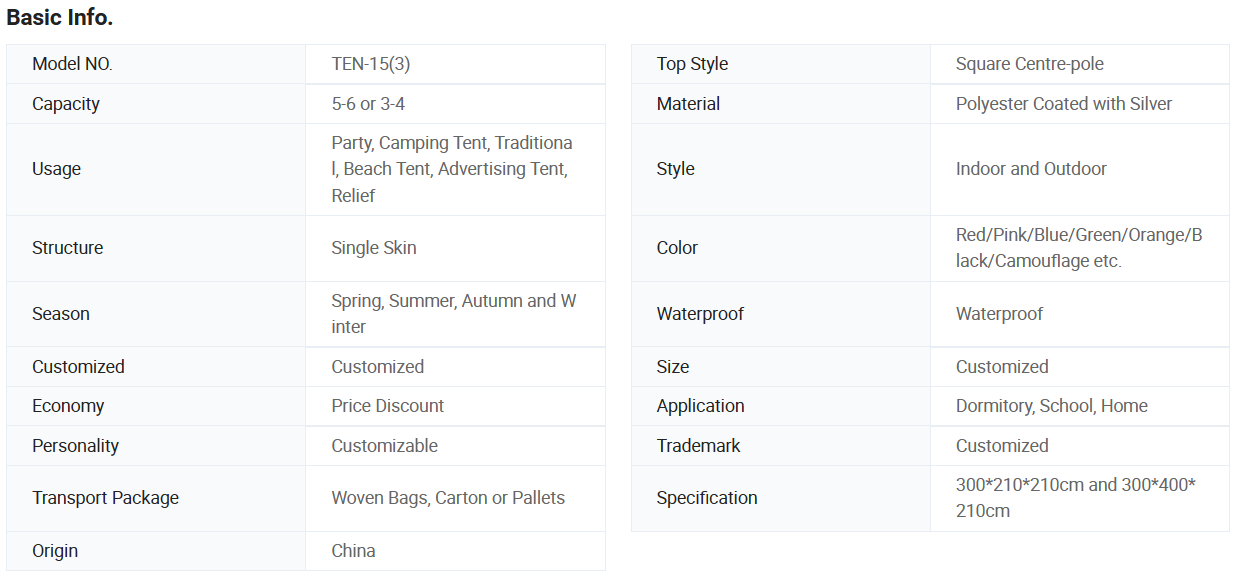This screenshot has width=1237, height=577.
Task: Click the Dormitory, School, Home application value
Action: pyautogui.click(x=1052, y=406)
